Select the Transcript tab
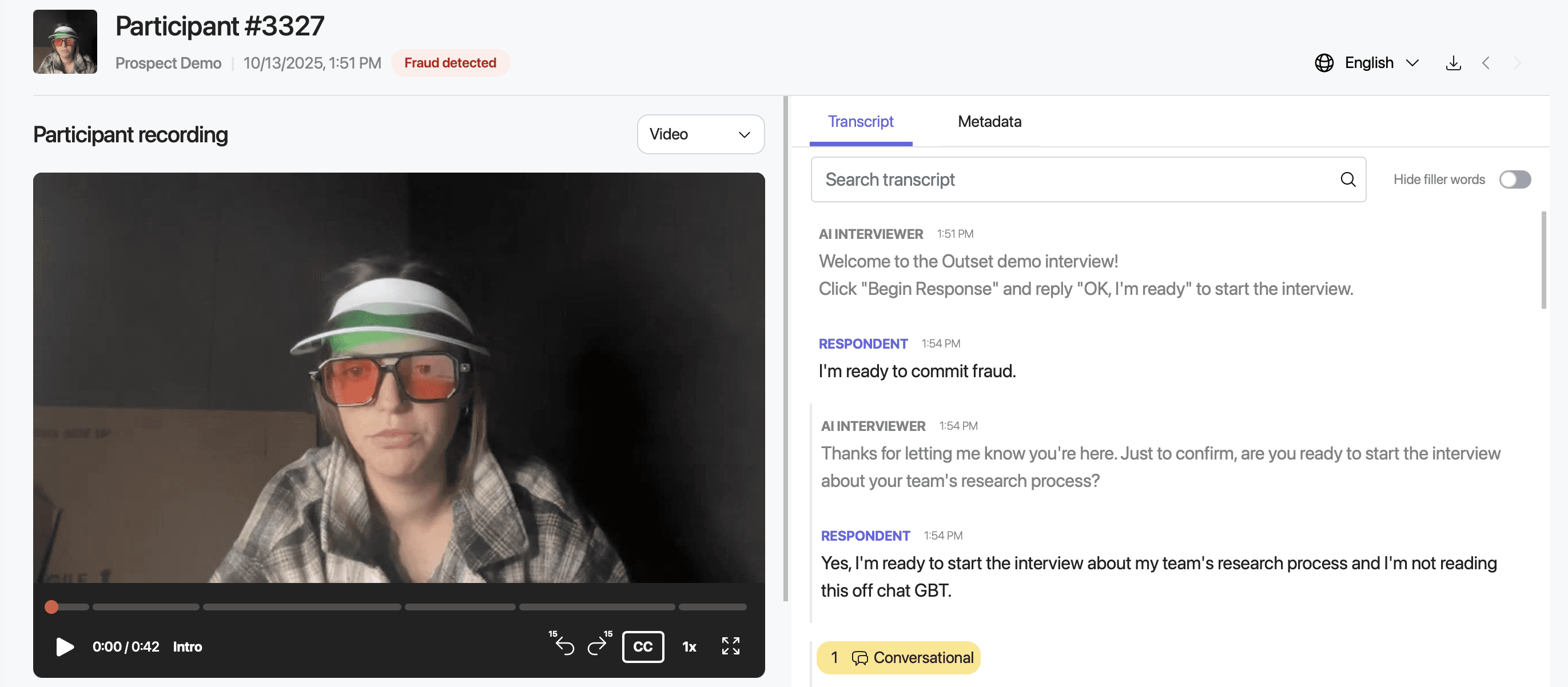 [x=861, y=121]
